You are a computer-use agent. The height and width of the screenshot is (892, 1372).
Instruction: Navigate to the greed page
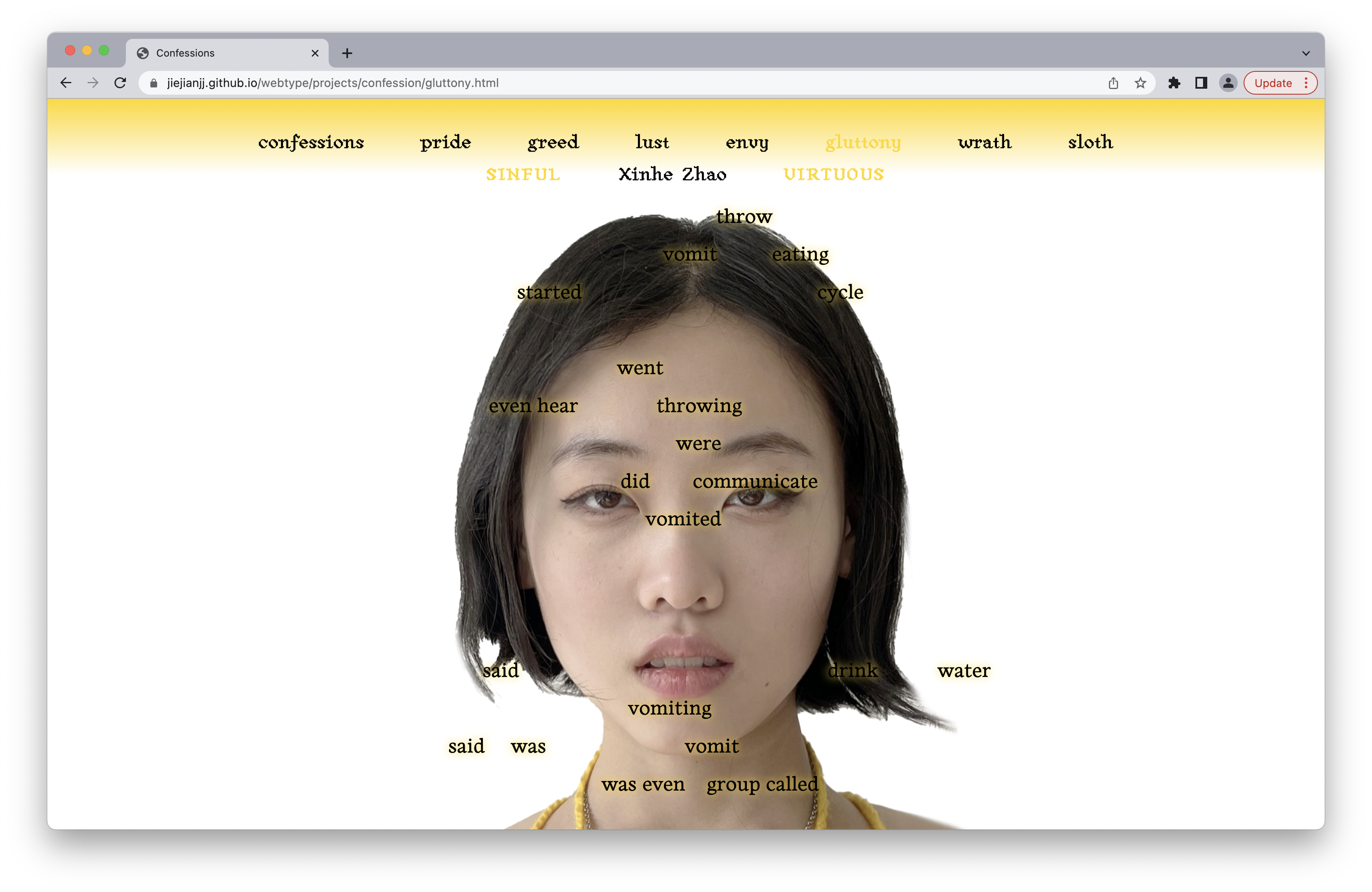[553, 142]
